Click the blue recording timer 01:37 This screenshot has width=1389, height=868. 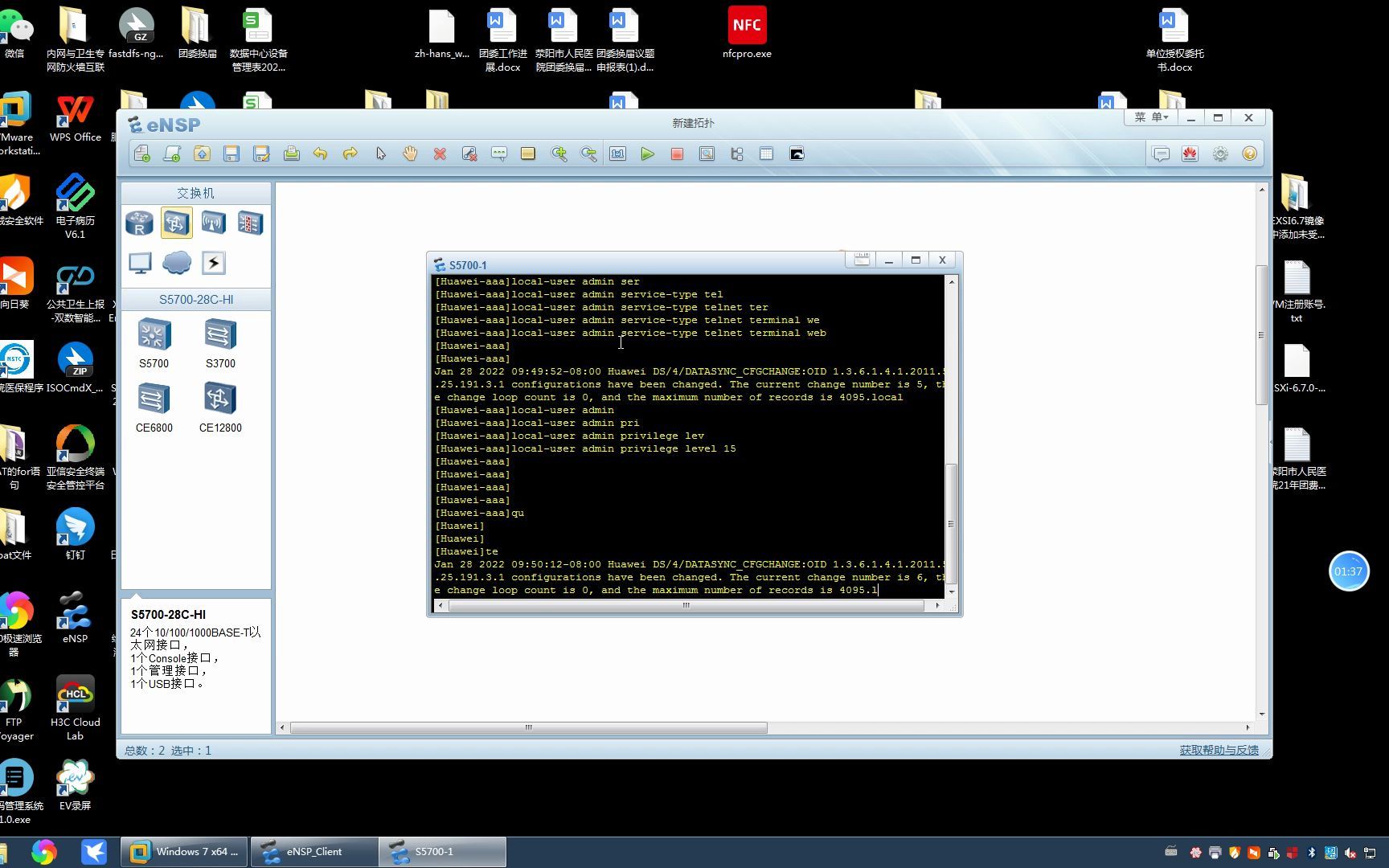(x=1348, y=571)
